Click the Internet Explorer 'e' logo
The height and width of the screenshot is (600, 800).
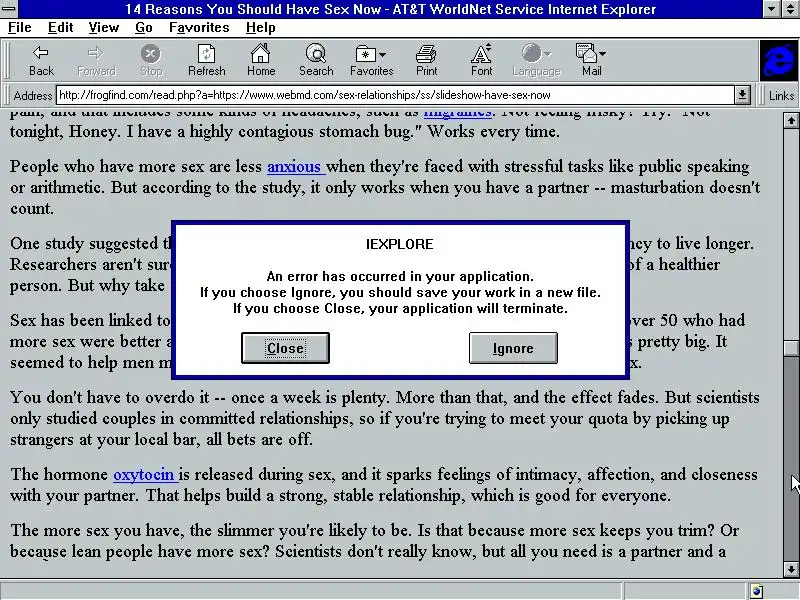click(779, 61)
